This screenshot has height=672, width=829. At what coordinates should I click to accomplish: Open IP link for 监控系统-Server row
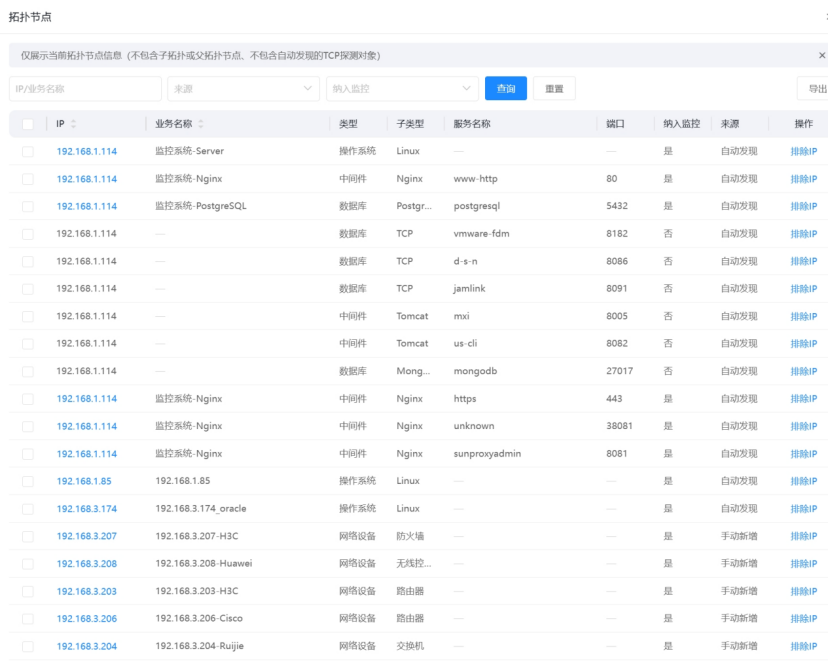[87, 151]
